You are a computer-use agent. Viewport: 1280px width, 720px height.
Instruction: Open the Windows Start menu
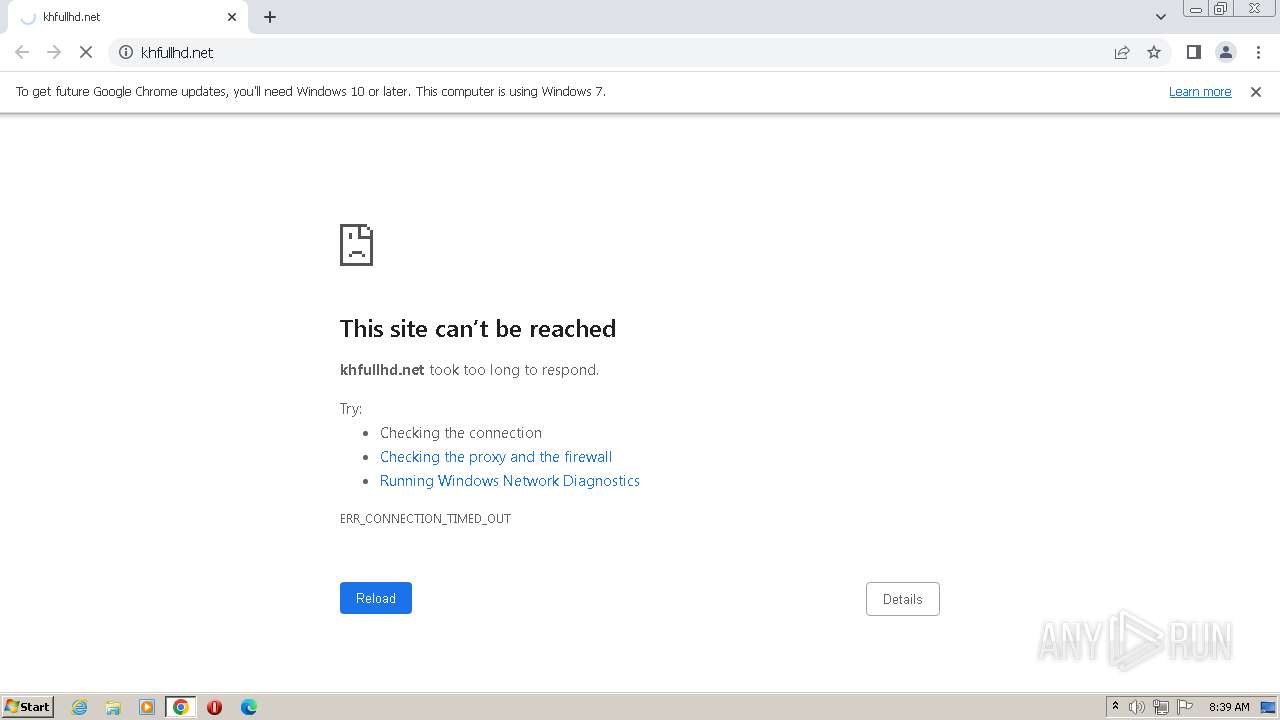coord(28,707)
